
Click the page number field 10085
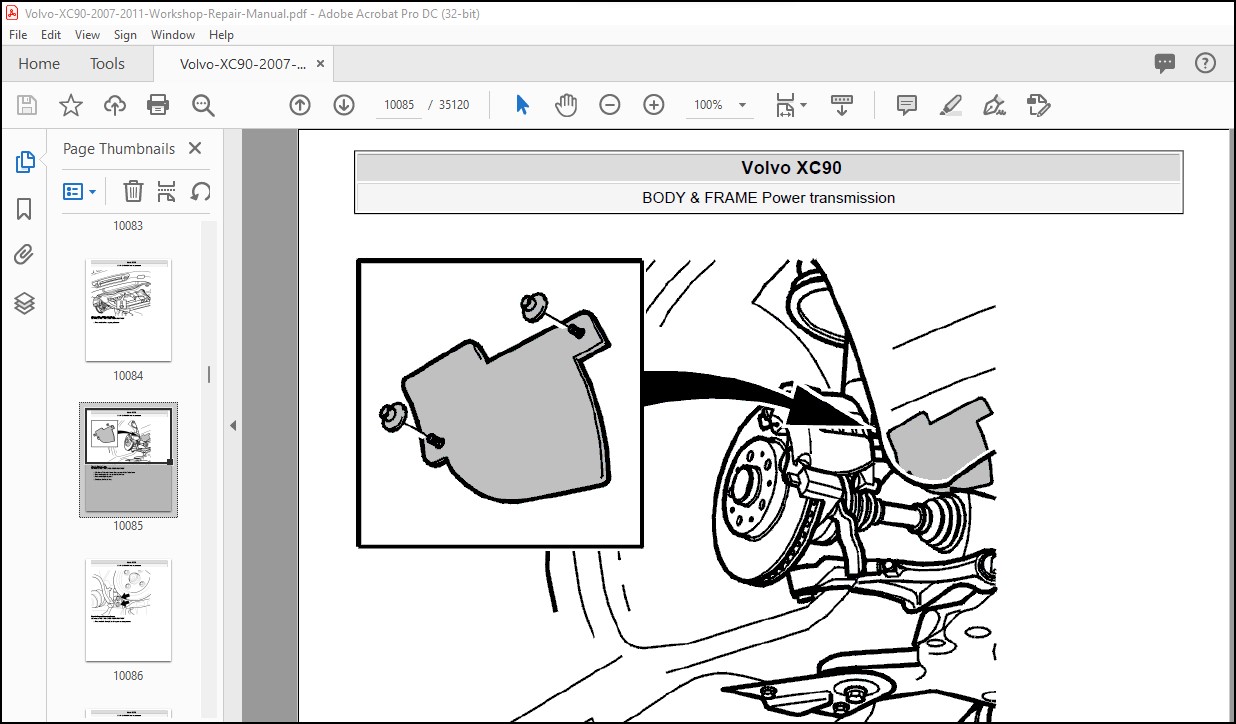click(x=398, y=105)
